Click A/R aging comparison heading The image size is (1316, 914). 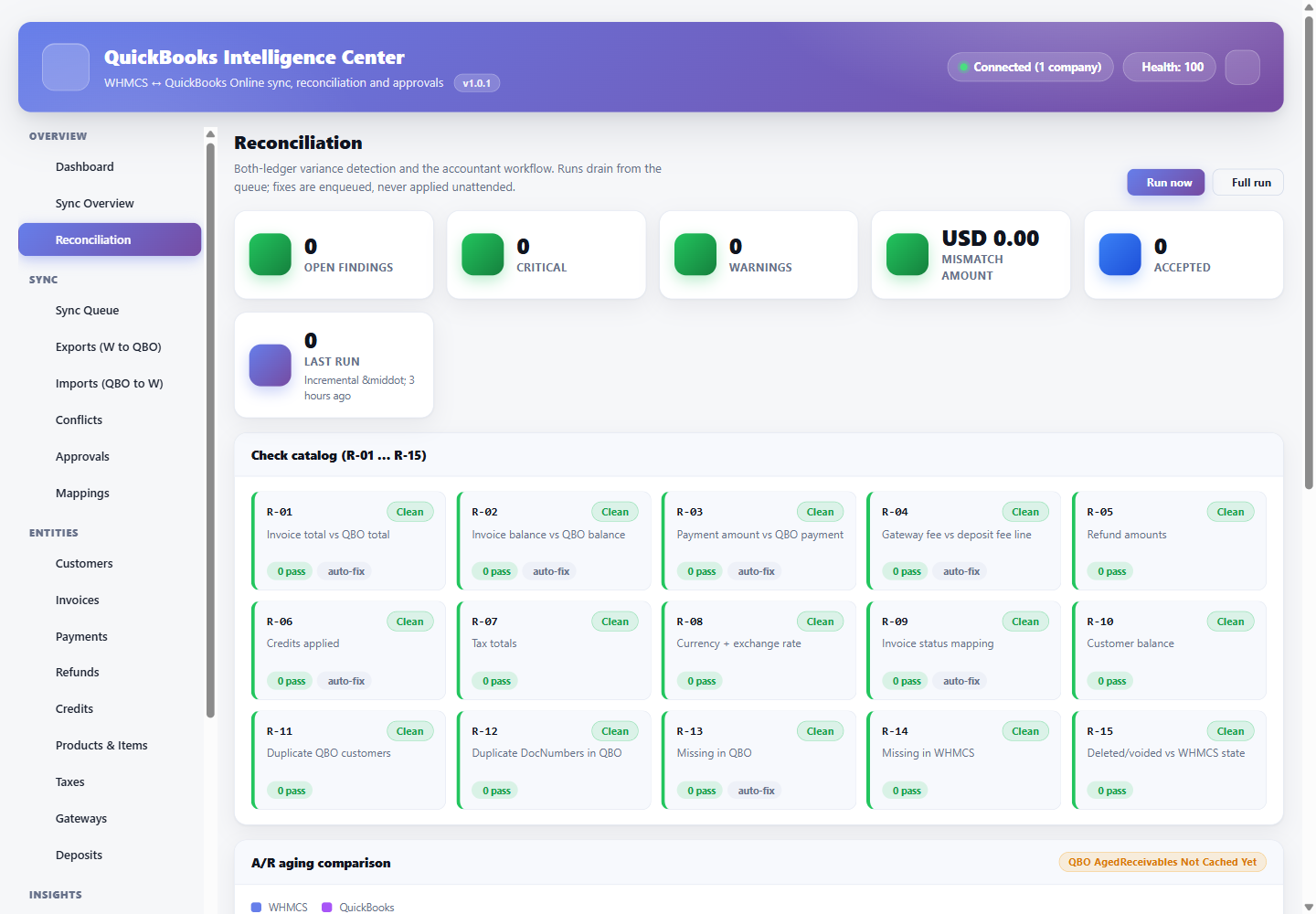click(x=321, y=863)
